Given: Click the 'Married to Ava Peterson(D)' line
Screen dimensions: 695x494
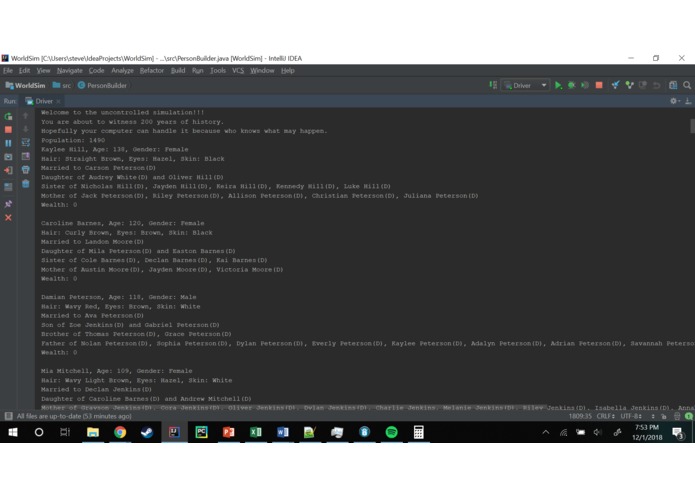Looking at the screenshot, I should tap(92, 315).
